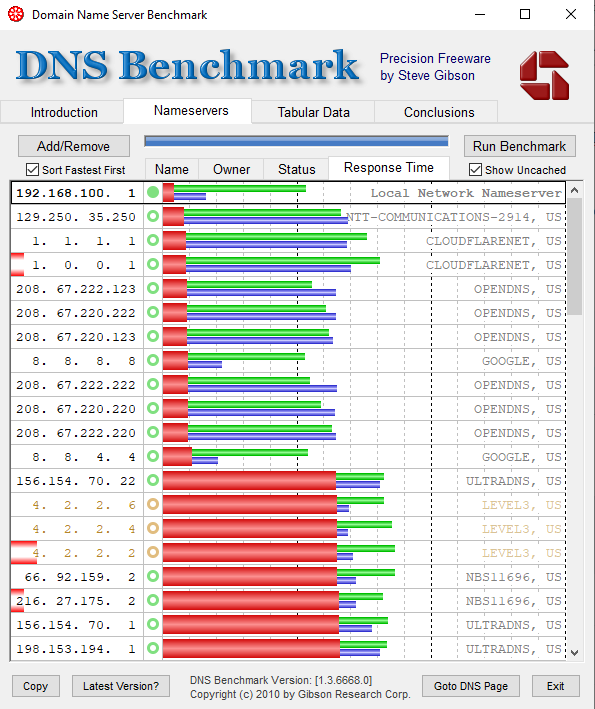
Task: Click the Gibson Research red logo
Action: click(544, 75)
